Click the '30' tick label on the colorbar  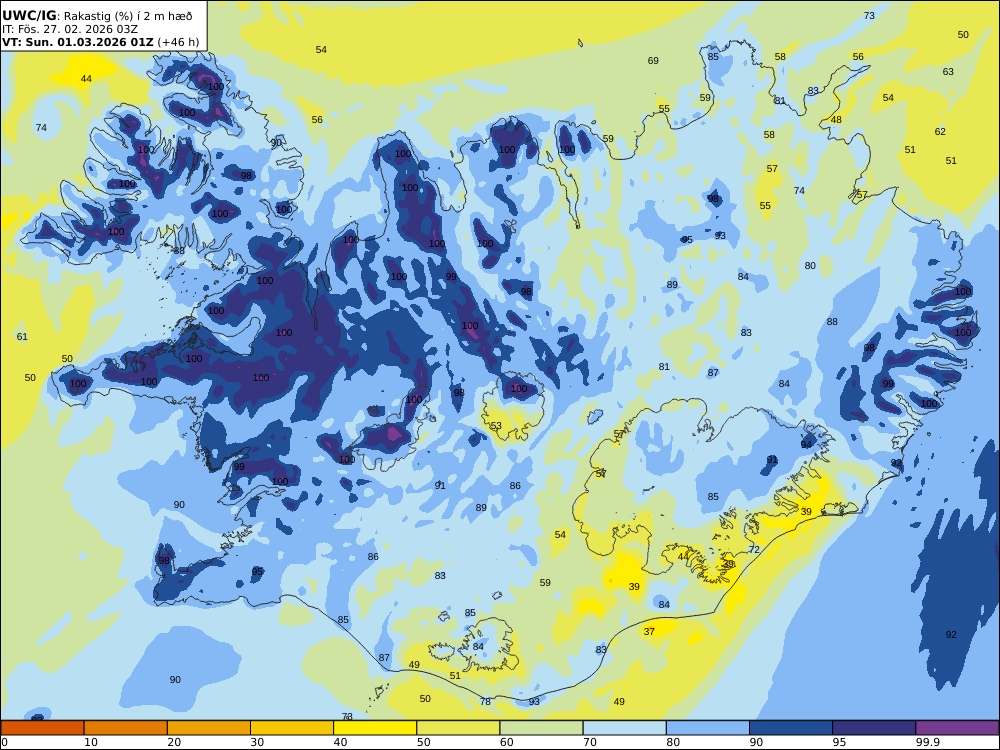point(257,742)
